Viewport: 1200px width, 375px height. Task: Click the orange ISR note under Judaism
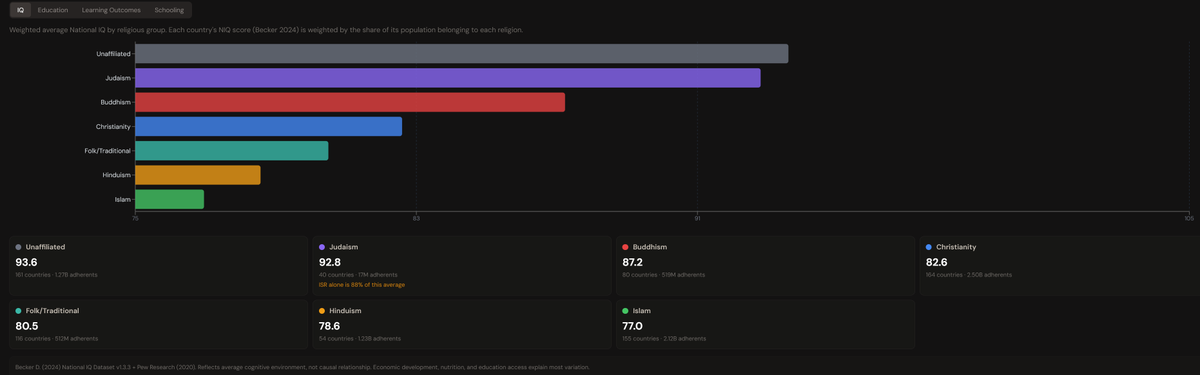(361, 285)
